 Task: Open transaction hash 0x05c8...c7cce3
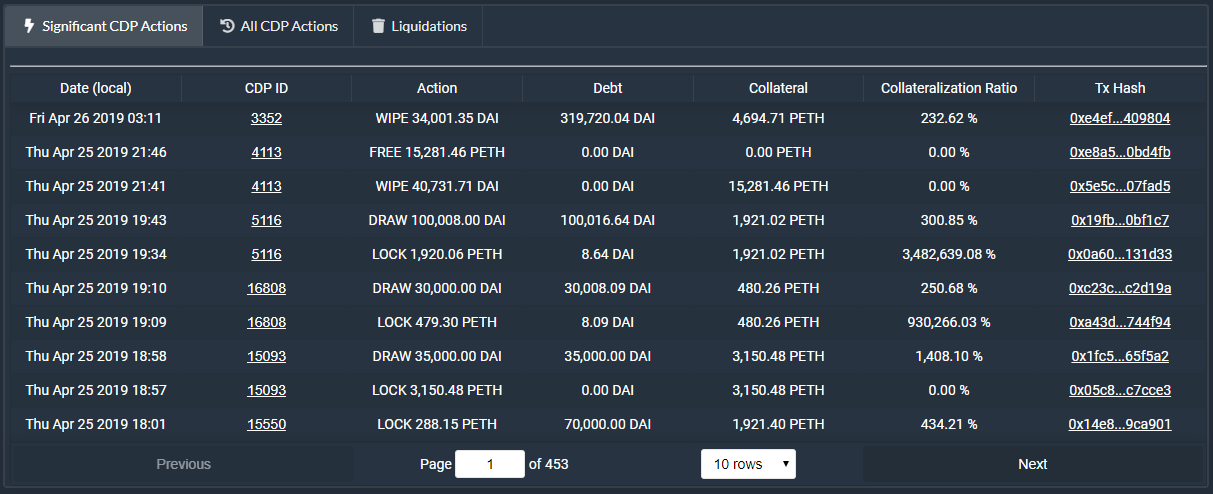(1120, 390)
